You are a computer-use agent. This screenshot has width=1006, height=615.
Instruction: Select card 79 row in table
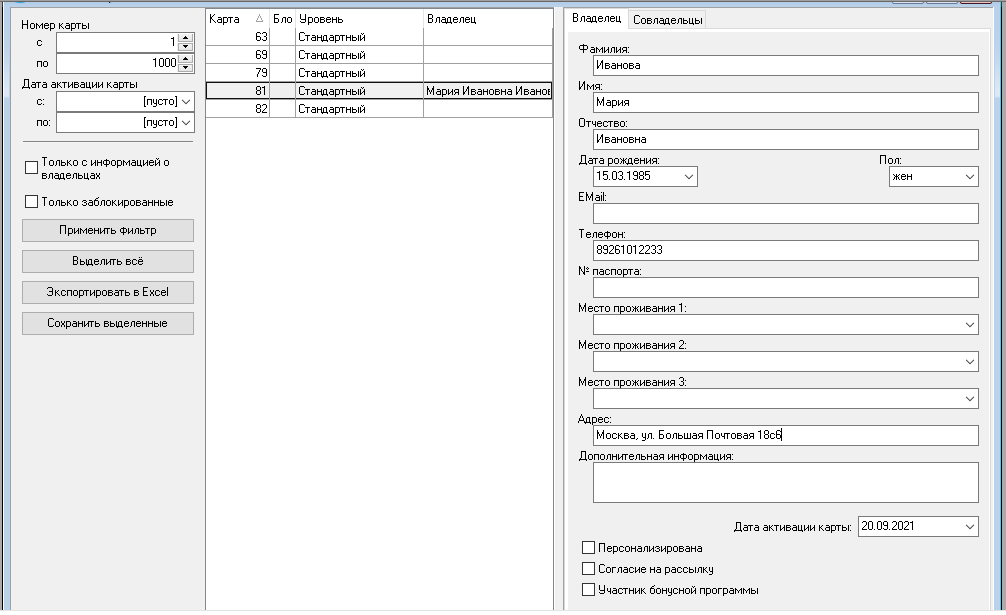pos(379,73)
